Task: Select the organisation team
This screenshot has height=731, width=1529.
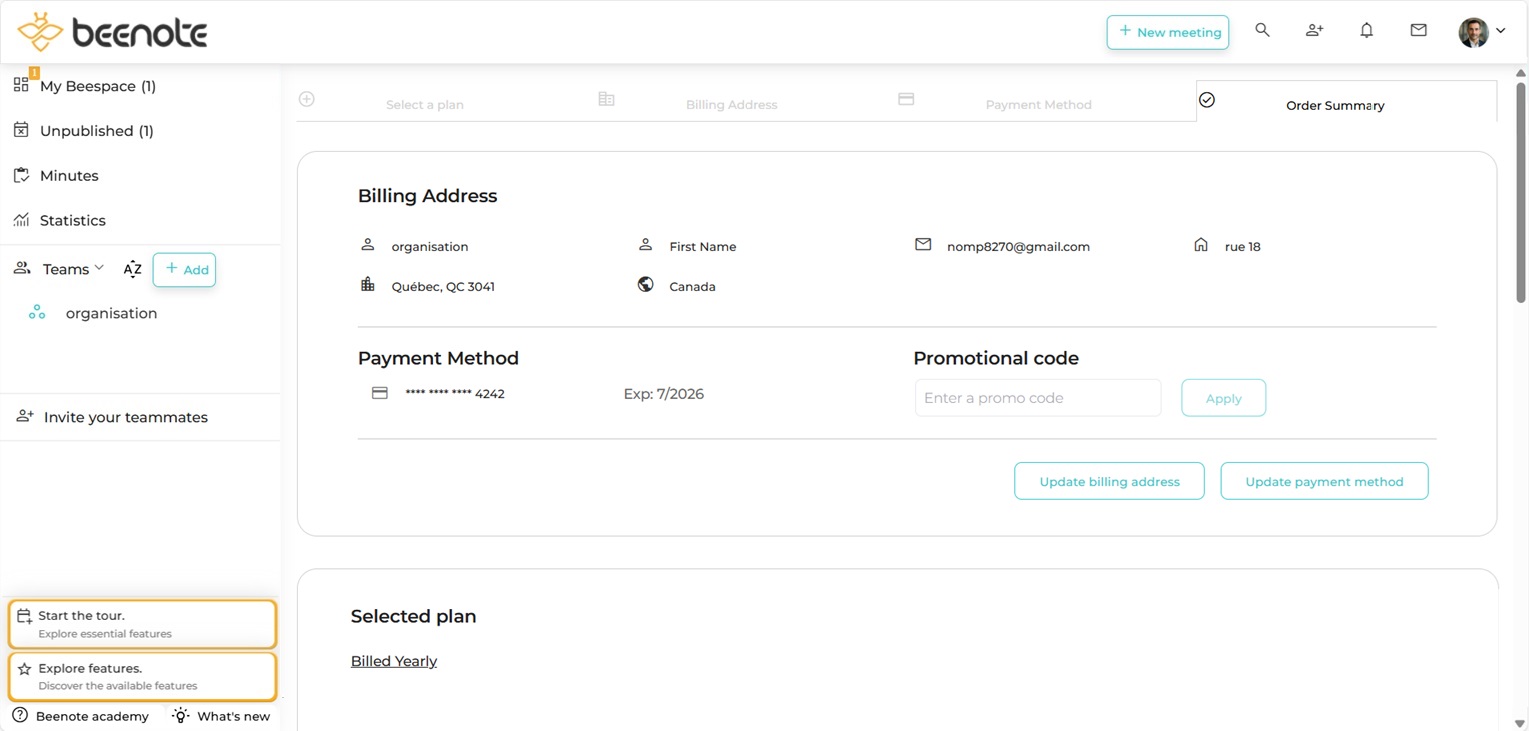Action: [x=111, y=313]
